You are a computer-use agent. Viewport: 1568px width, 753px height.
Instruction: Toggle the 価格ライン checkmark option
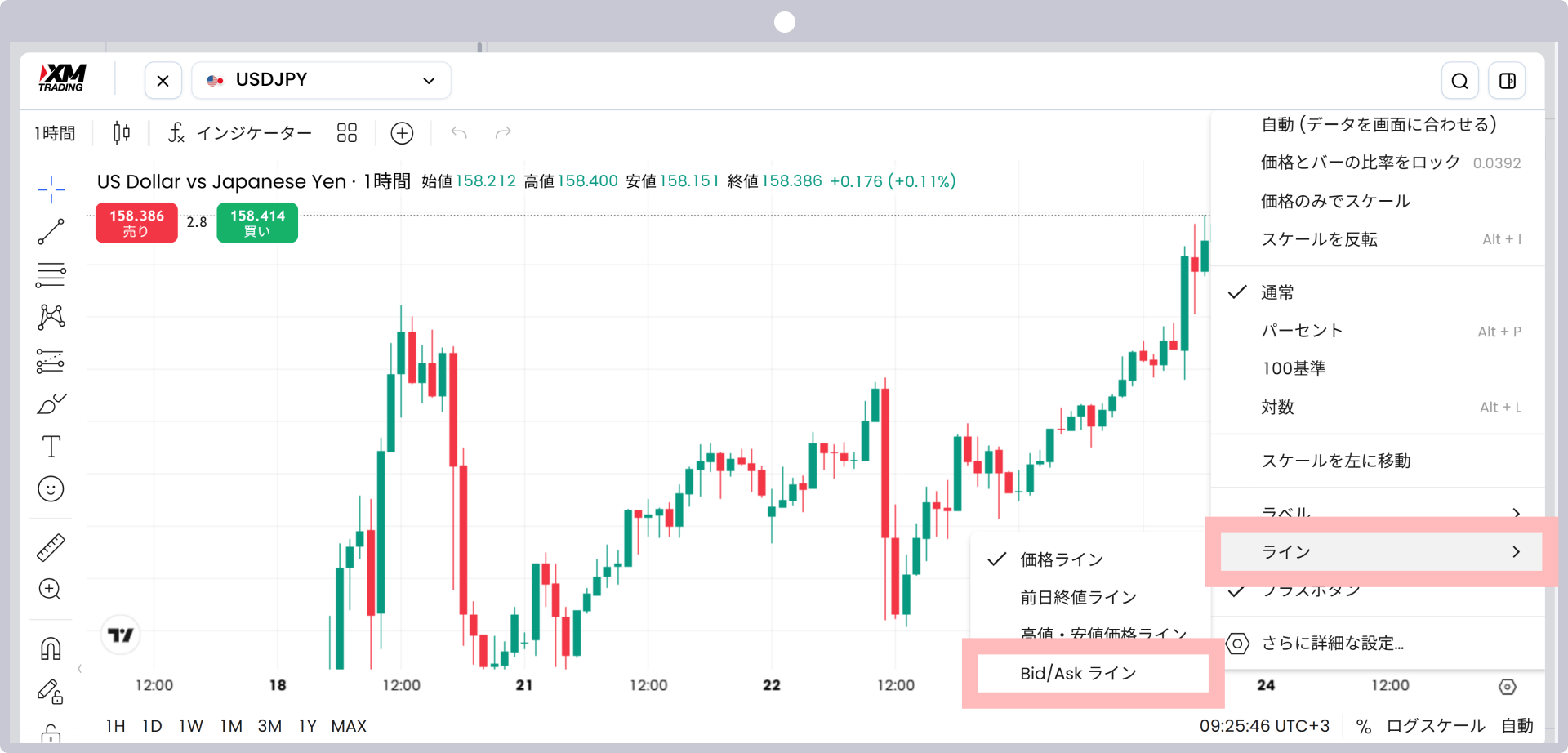point(1089,559)
